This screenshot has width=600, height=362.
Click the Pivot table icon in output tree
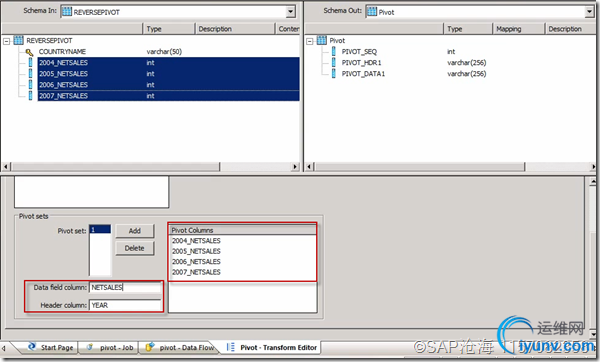322,40
